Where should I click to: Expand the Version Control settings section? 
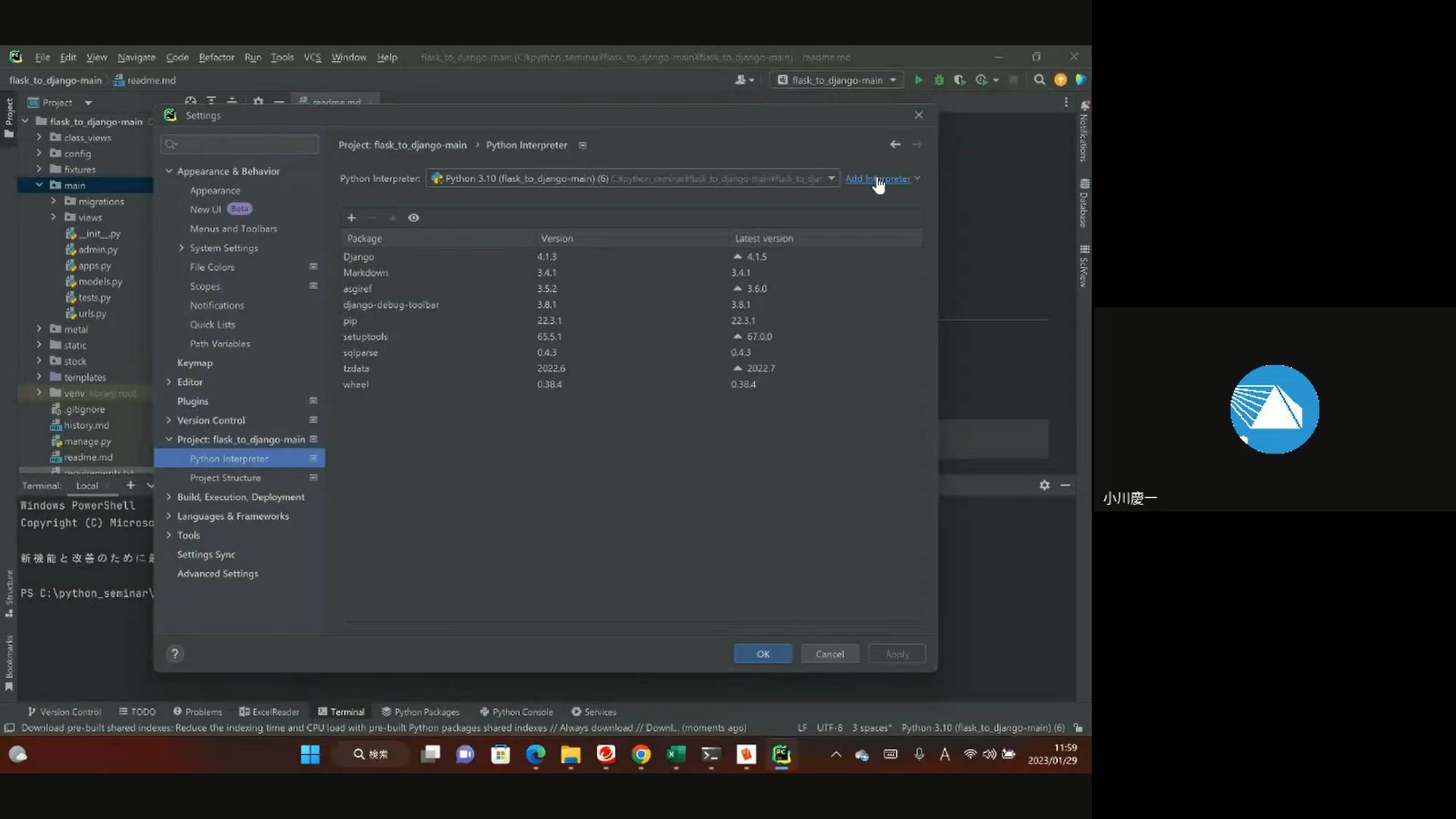coord(169,420)
